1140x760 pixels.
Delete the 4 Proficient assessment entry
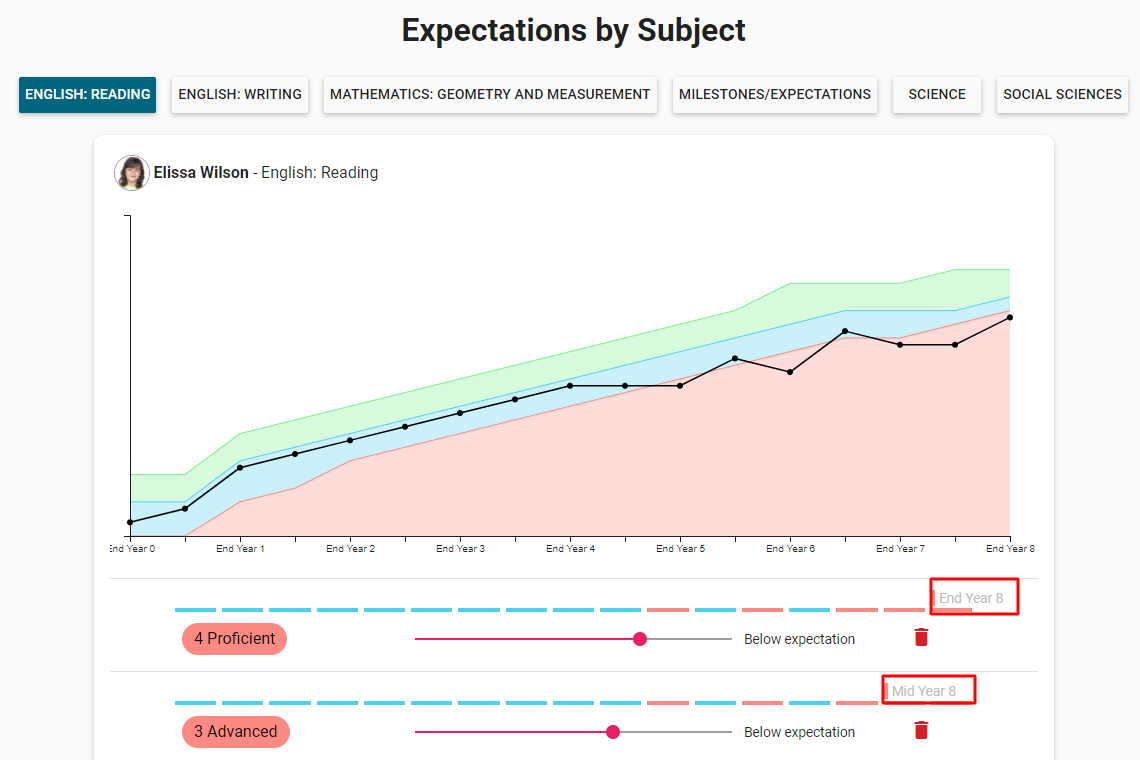pyautogui.click(x=921, y=638)
